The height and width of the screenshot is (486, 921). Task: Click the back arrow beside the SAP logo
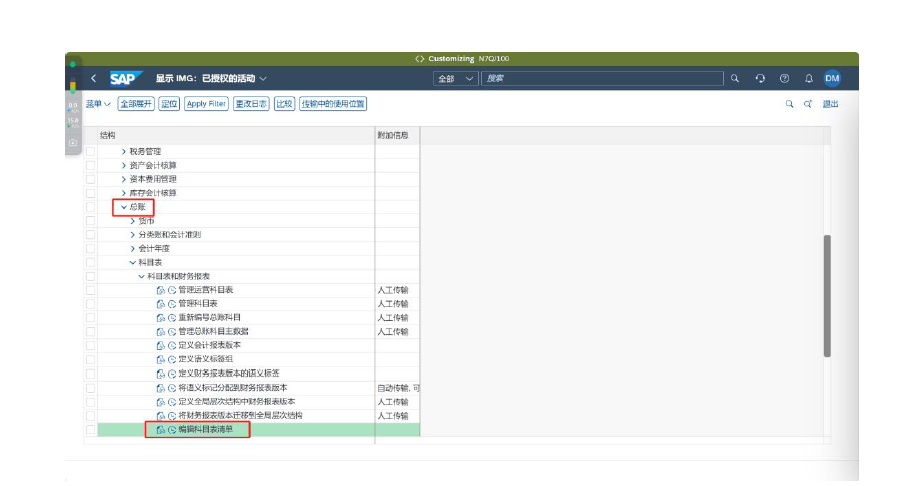(93, 78)
